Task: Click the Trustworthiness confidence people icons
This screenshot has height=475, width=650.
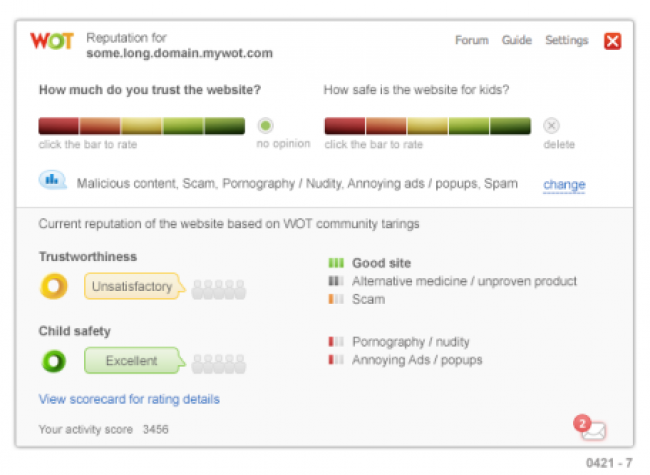Action: pos(219,289)
